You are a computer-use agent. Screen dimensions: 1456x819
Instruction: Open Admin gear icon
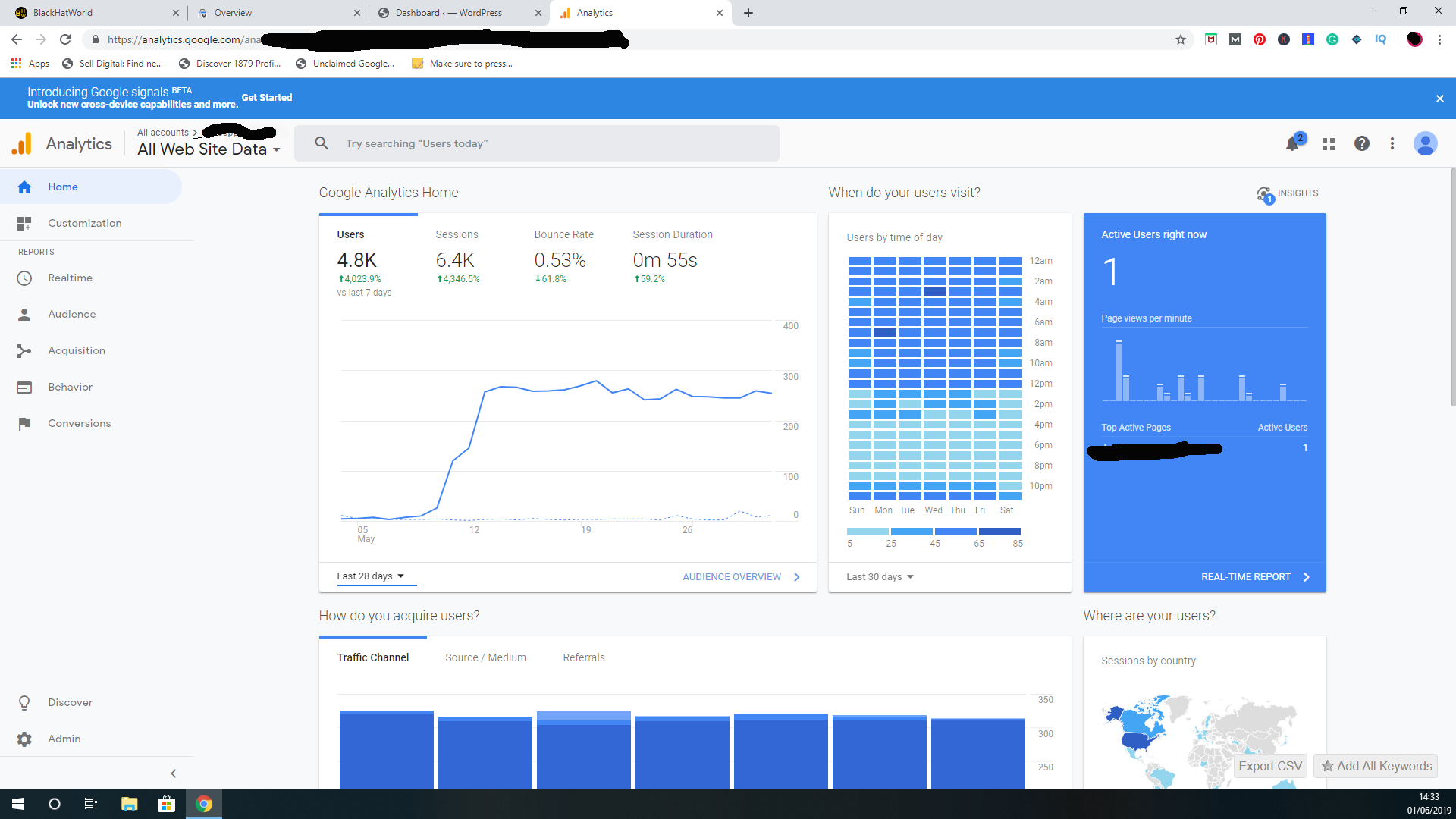[x=24, y=739]
